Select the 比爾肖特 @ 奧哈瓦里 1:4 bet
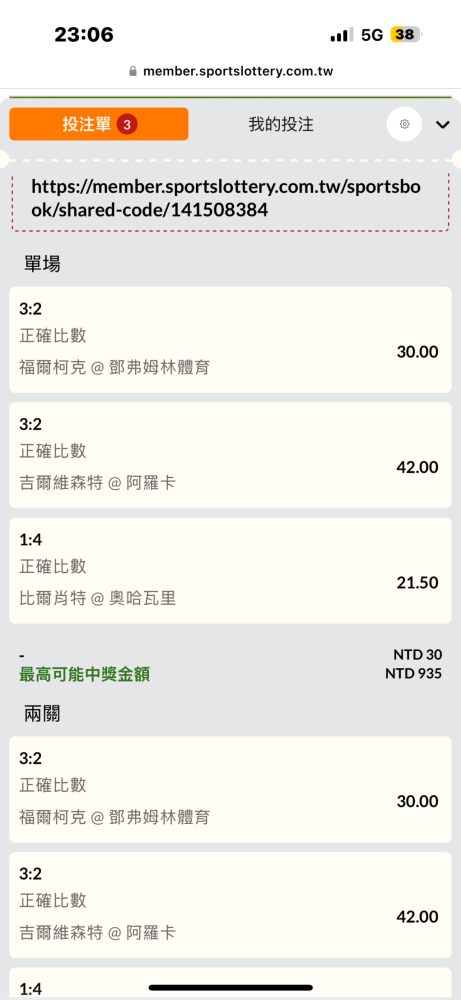Screen dimensions: 461x1000 (x=230, y=571)
